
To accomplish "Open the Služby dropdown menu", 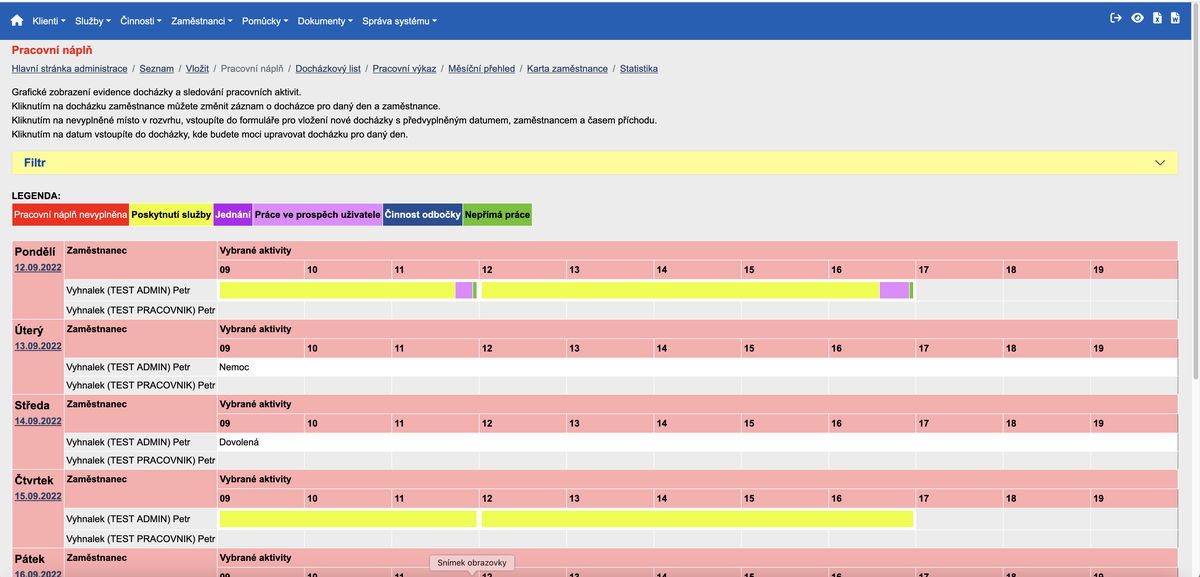I will point(91,19).
